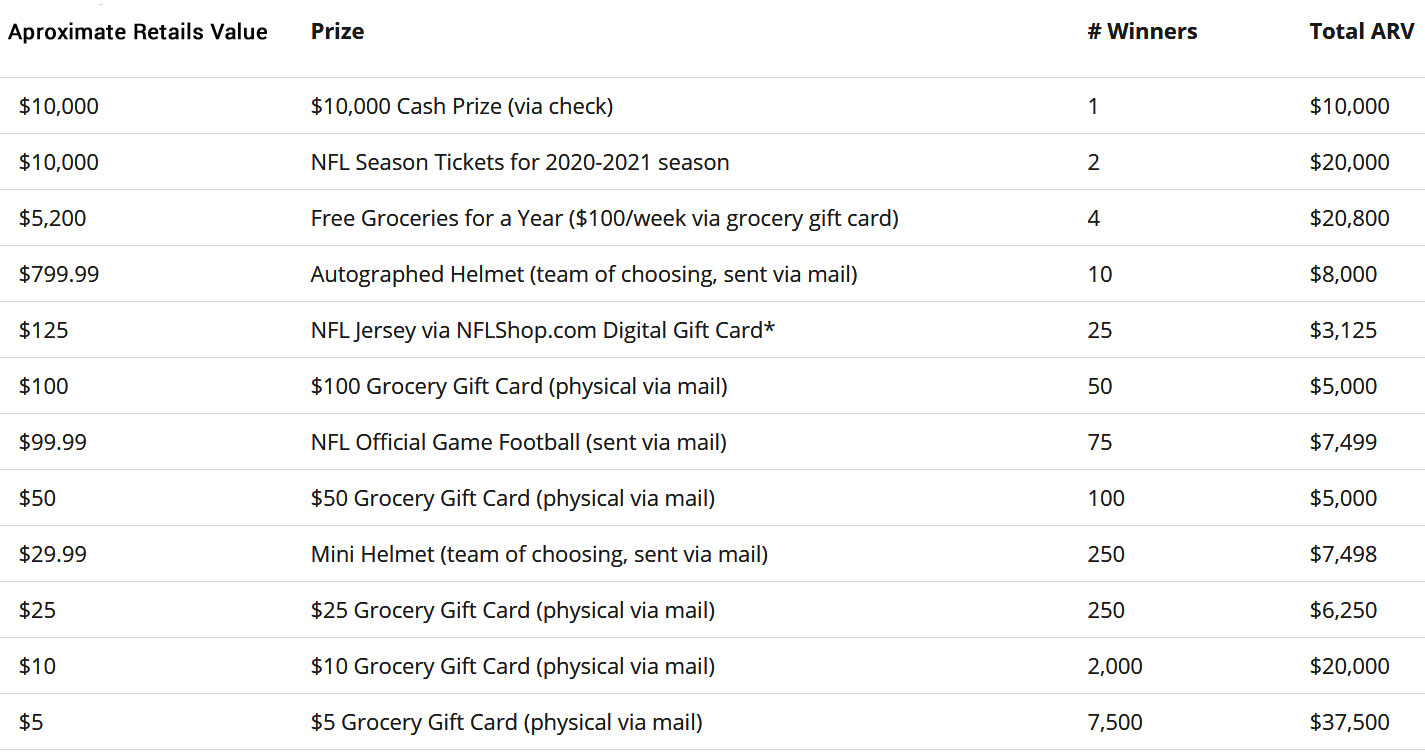Select the $37,500 total ARV value
Viewport: 1425px width, 754px height.
[x=1350, y=722]
